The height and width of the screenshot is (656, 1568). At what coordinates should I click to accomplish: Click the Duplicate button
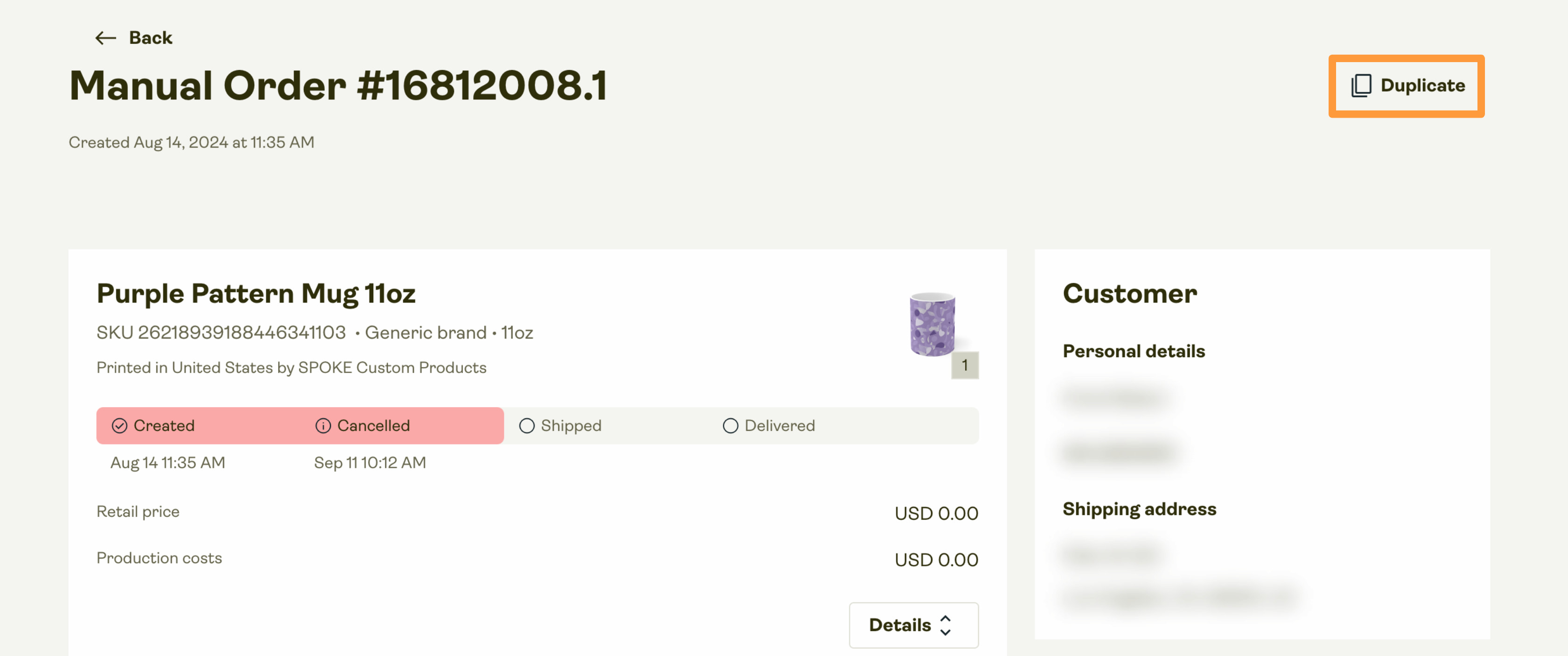(1406, 86)
